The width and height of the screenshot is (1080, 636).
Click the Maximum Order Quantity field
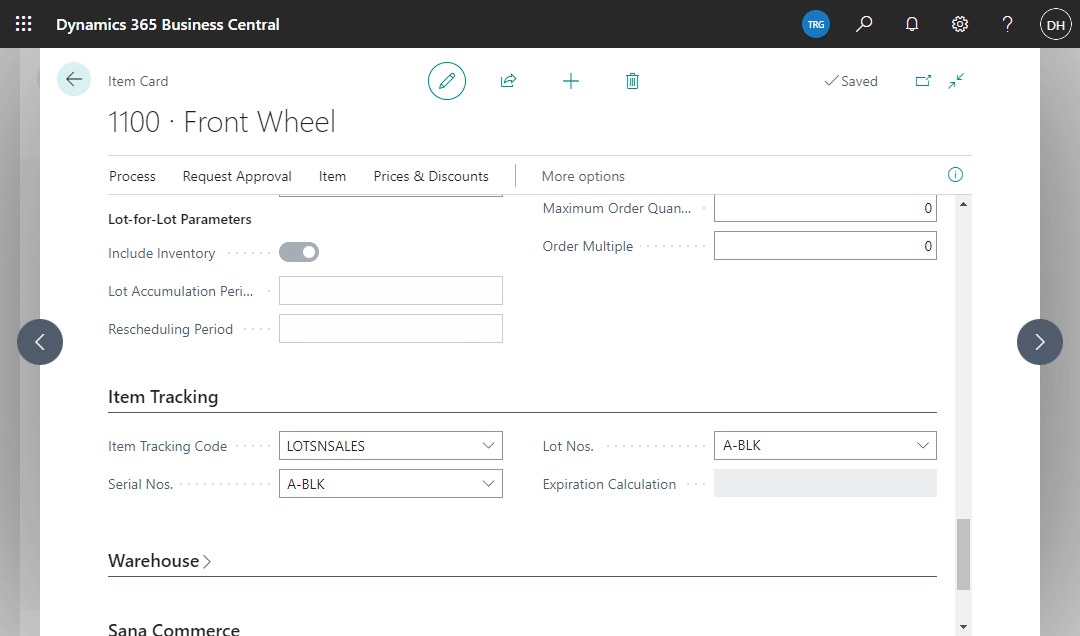click(825, 207)
